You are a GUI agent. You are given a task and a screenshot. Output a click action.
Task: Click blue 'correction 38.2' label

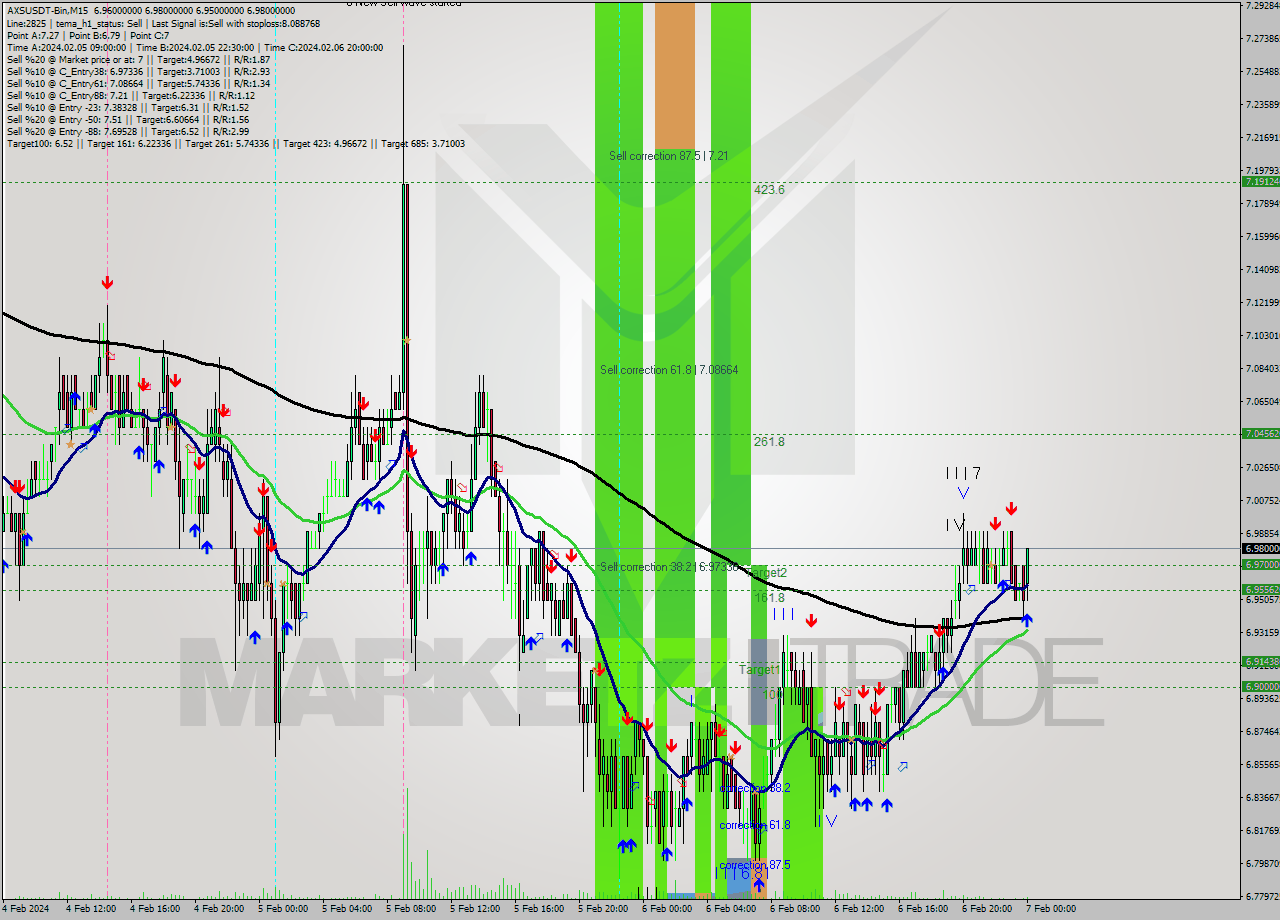tap(755, 788)
